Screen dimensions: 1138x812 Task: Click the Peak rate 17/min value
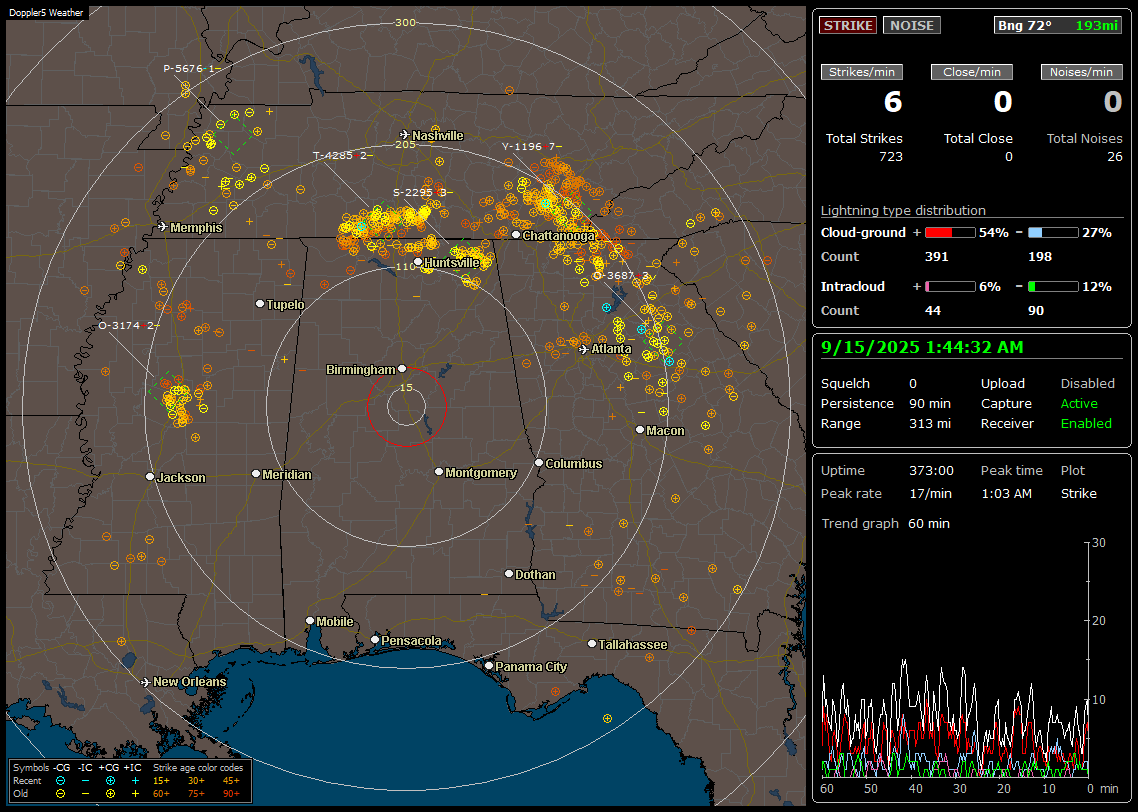click(x=931, y=493)
